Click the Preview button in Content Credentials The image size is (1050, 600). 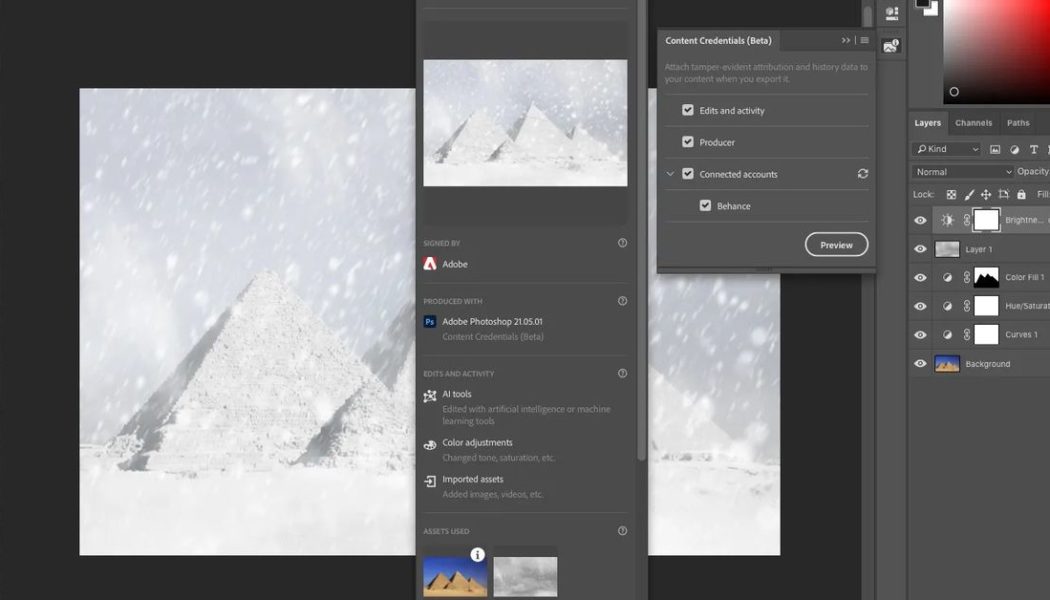pyautogui.click(x=836, y=244)
